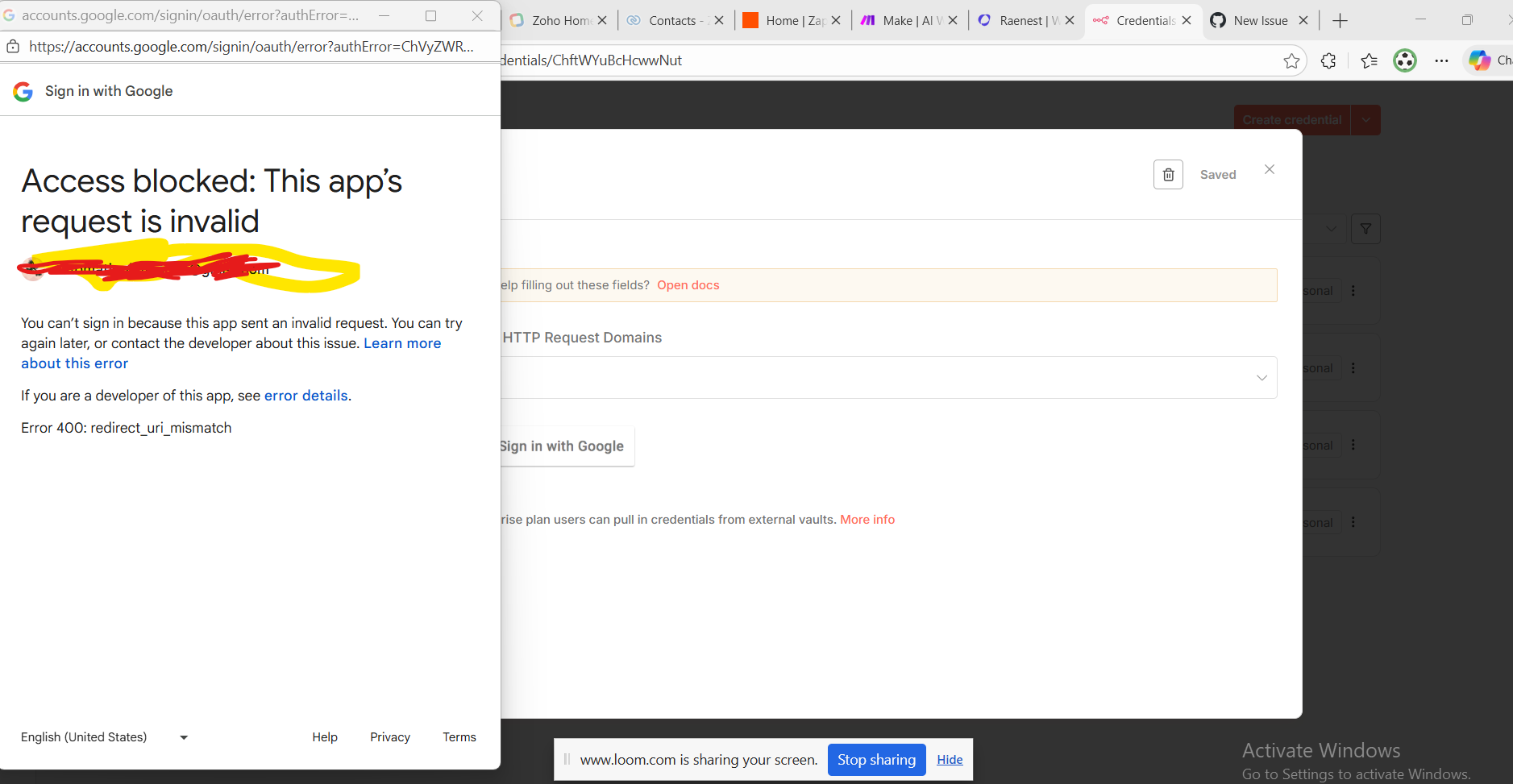Close the credential dialog with X
This screenshot has height=784, width=1513.
click(x=1270, y=169)
